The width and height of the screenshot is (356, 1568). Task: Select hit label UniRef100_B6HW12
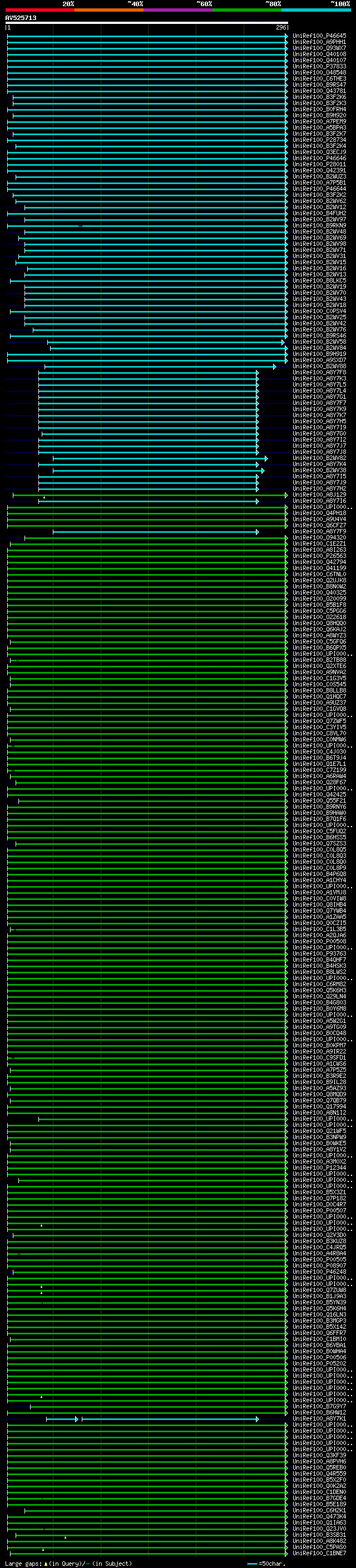pyautogui.click(x=319, y=1412)
